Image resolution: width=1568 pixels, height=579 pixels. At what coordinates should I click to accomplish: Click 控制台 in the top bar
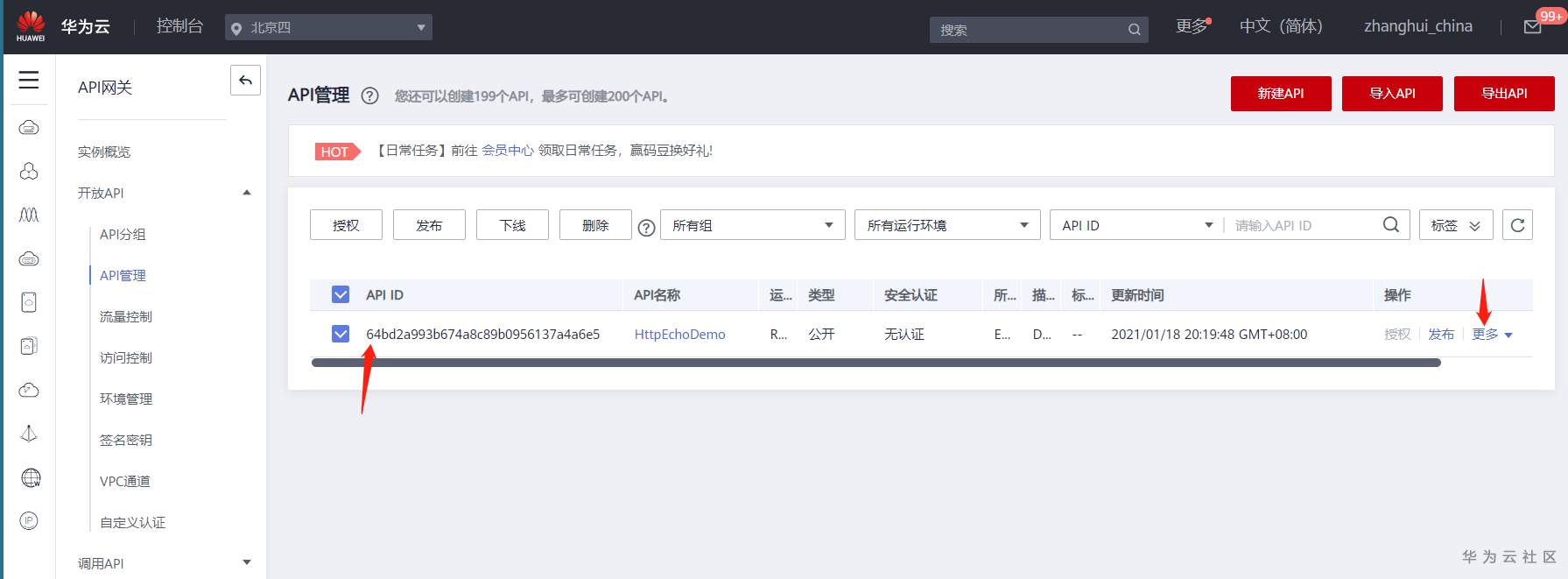tap(179, 26)
